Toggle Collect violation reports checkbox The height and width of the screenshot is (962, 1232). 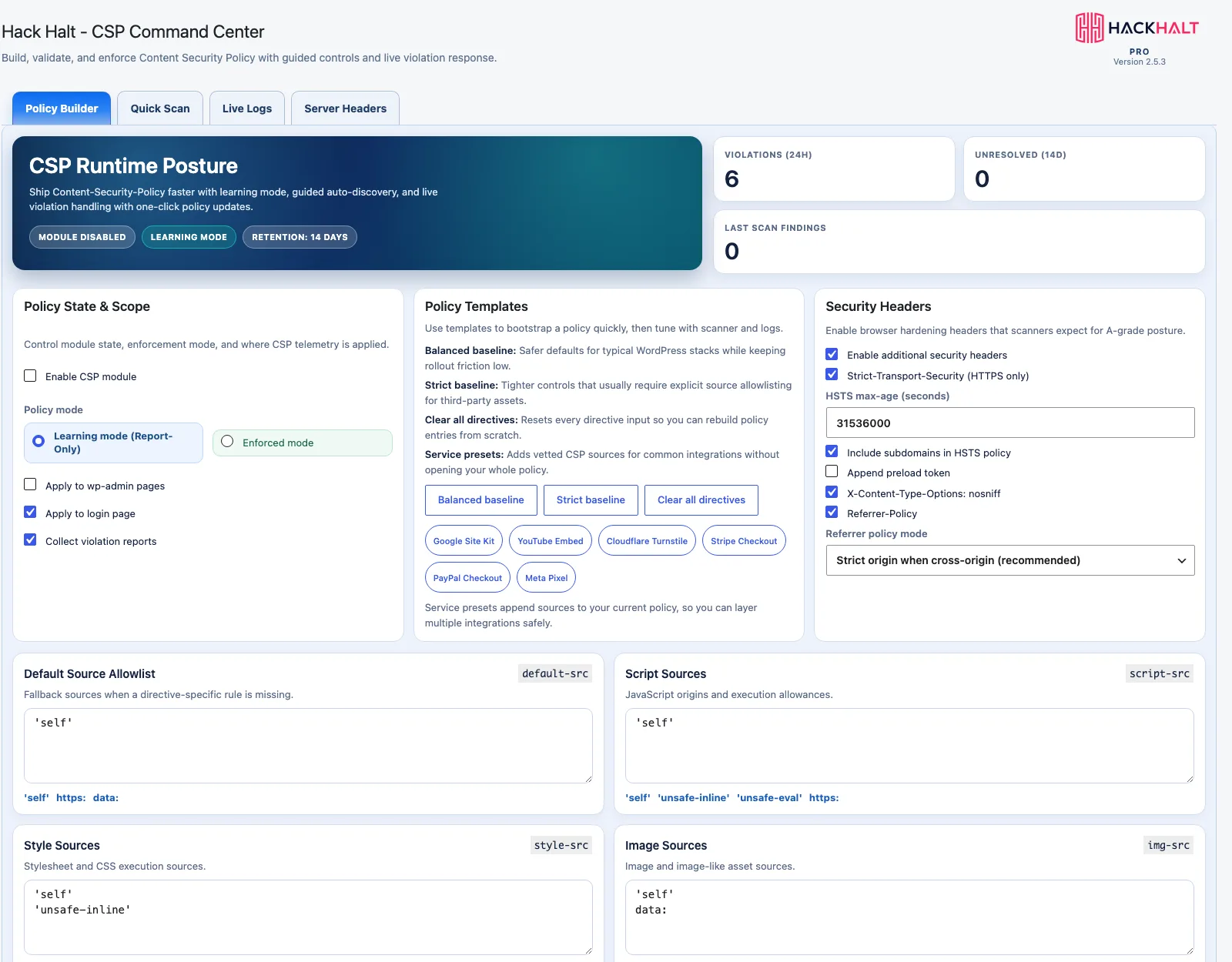pyautogui.click(x=30, y=540)
